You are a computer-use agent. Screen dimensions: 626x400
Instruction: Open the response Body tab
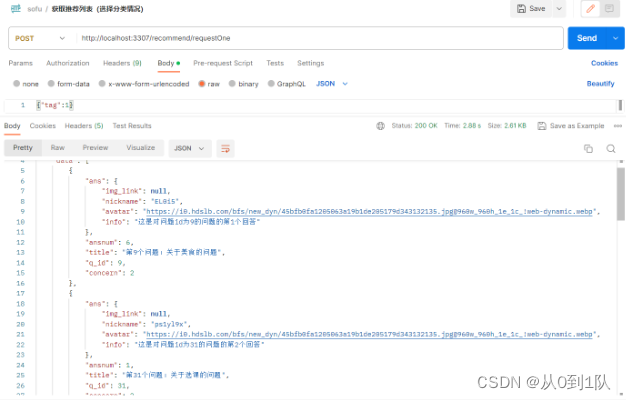pos(12,126)
